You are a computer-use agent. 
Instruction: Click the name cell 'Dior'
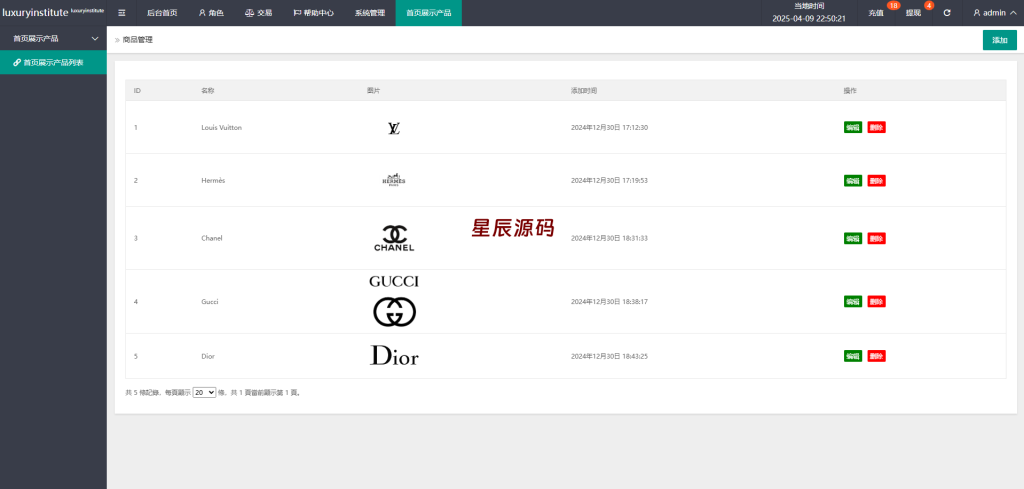(x=208, y=356)
